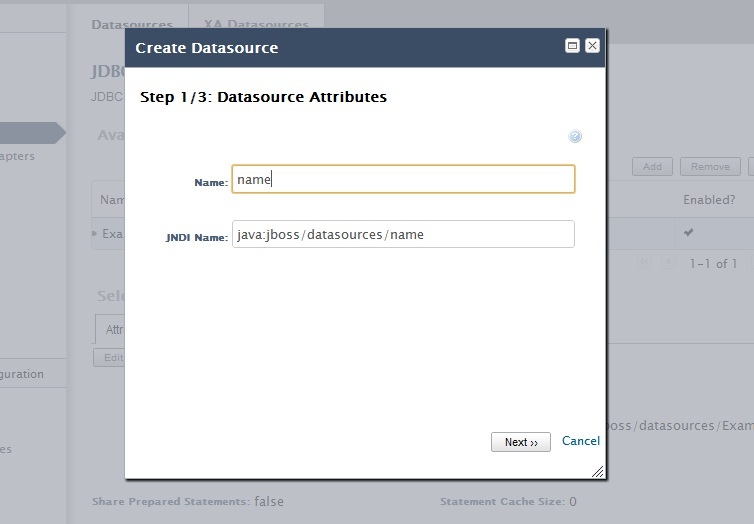This screenshot has height=524, width=754.
Task: Focus the Name input field
Action: pyautogui.click(x=403, y=179)
